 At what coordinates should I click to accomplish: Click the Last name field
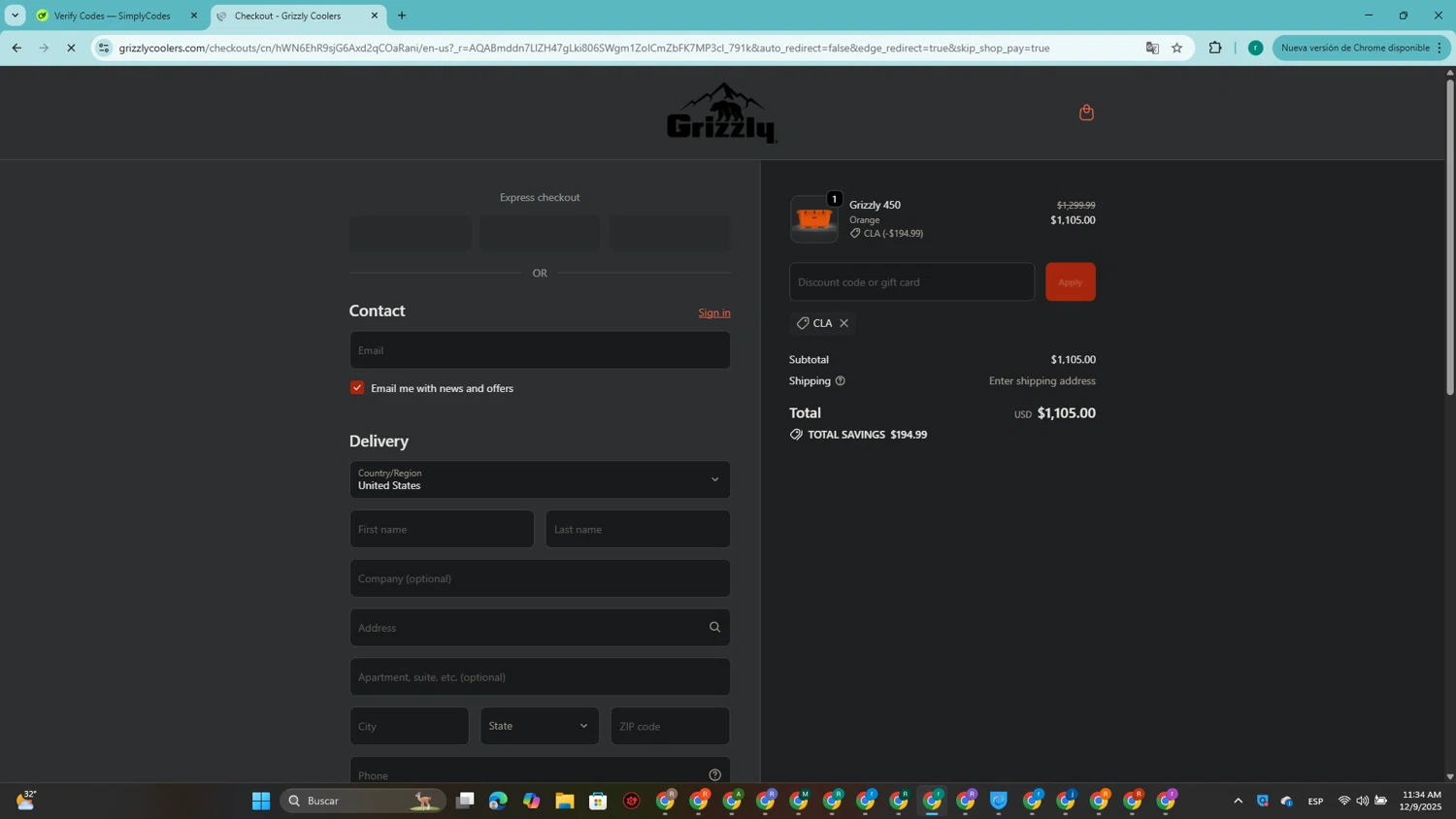tap(638, 529)
